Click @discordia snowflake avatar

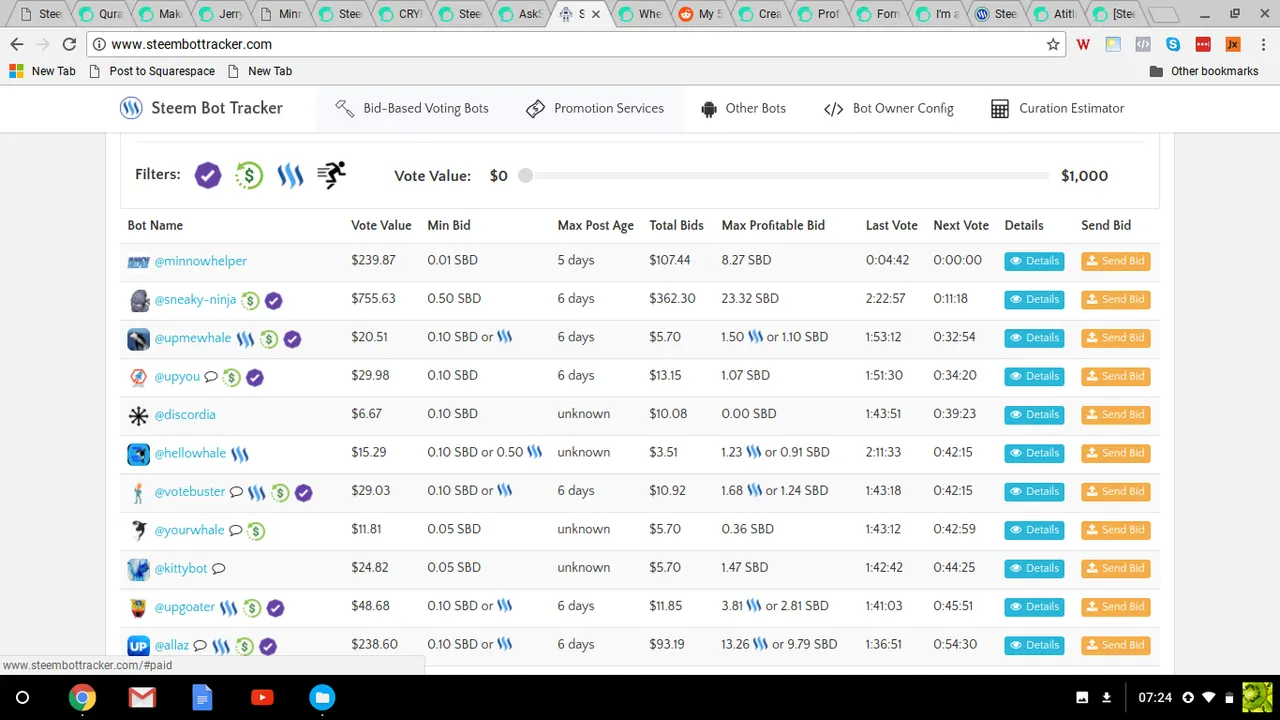(x=139, y=415)
